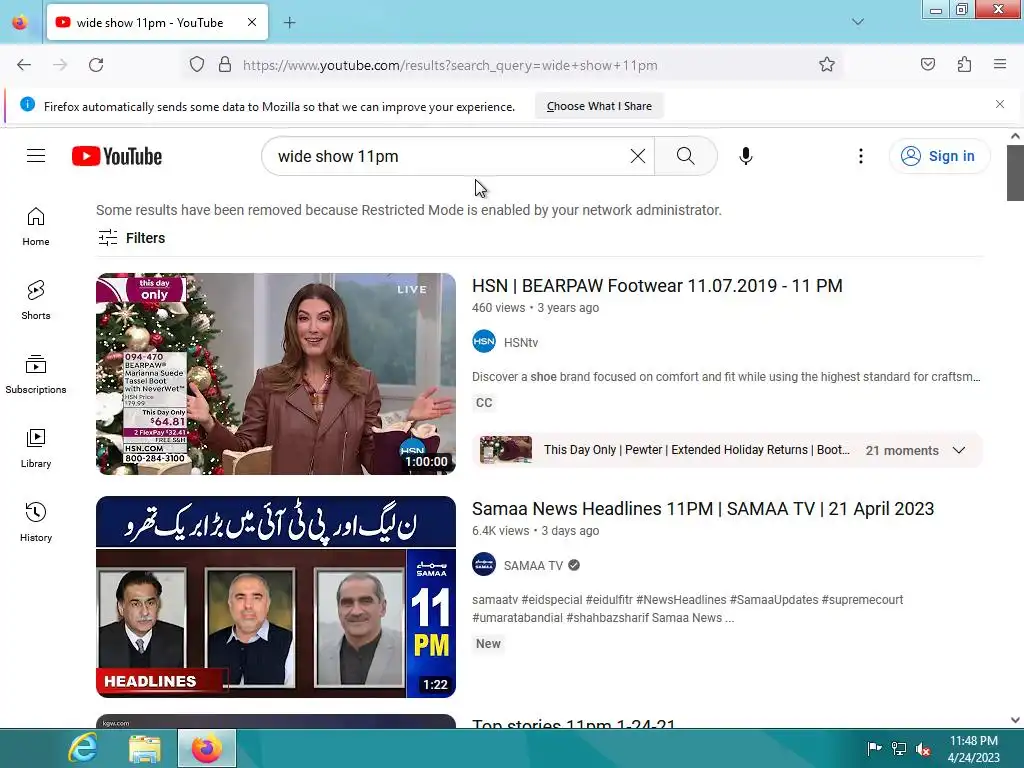
Task: Open tracking protection shield icon
Action: coord(197,65)
